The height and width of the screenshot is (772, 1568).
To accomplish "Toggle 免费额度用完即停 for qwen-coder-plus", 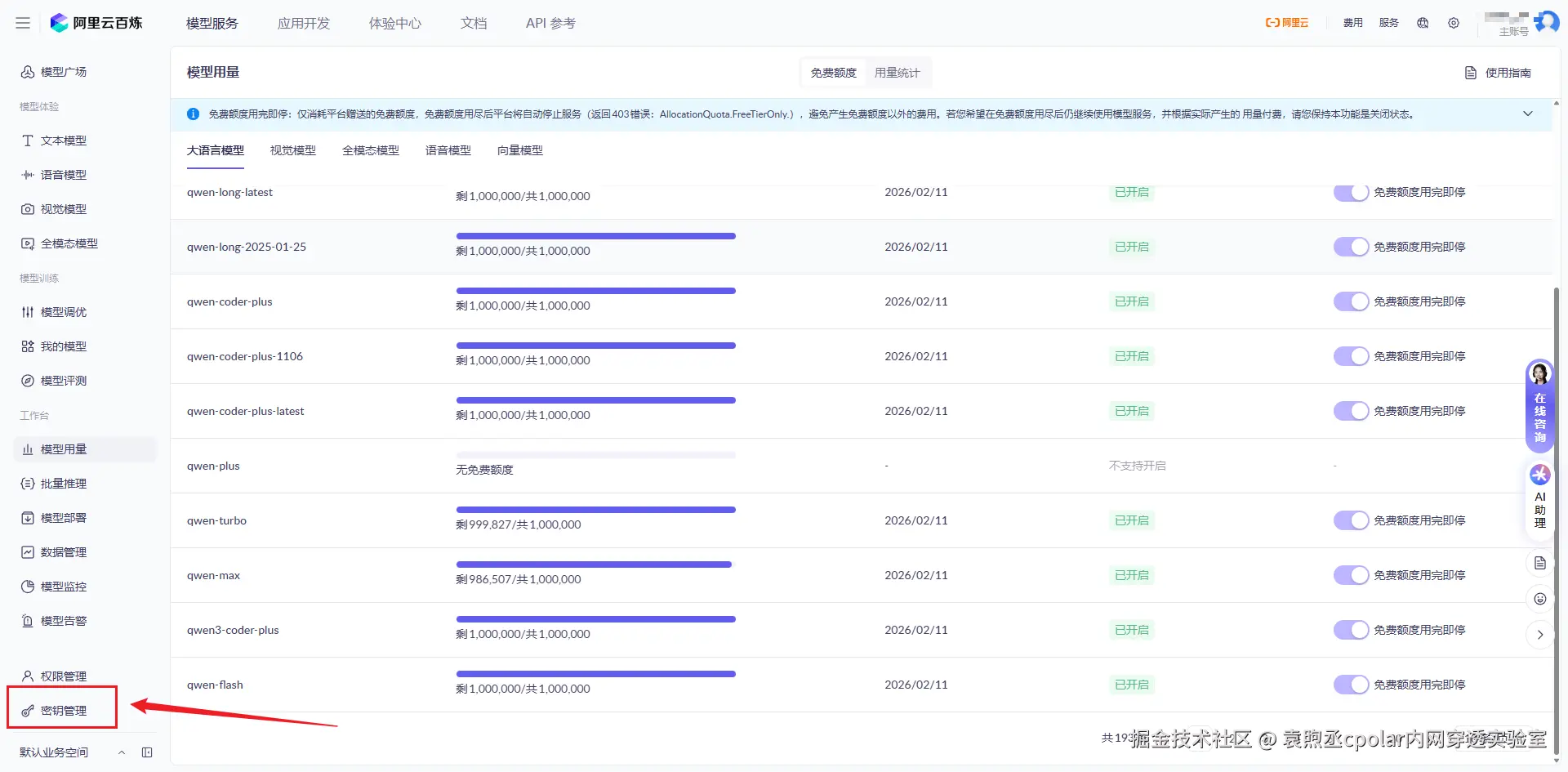I will (1351, 301).
